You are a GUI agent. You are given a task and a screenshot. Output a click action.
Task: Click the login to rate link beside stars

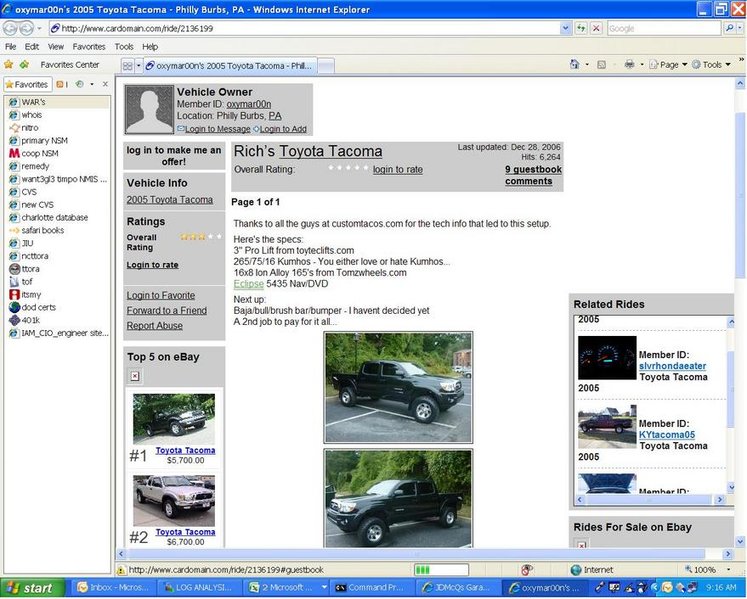point(397,170)
